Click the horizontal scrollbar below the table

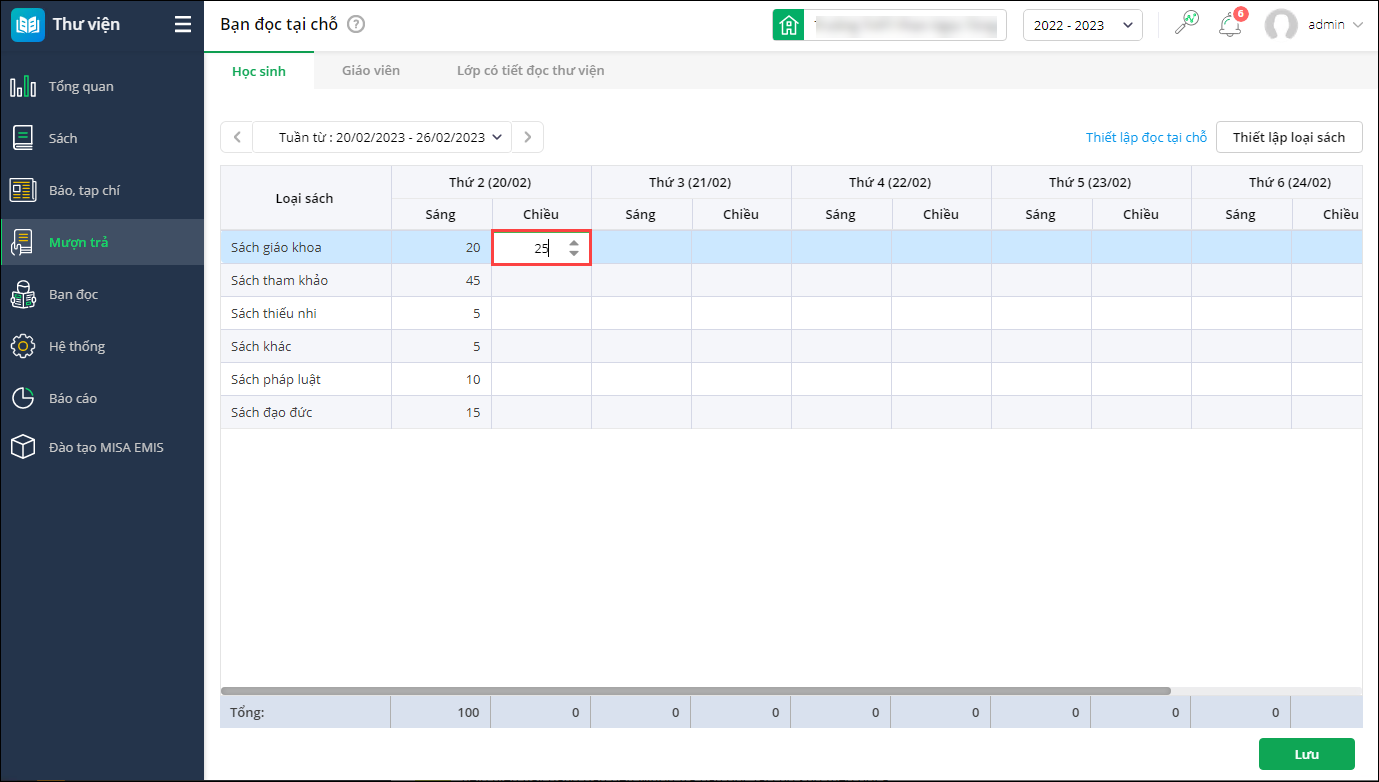tap(696, 691)
